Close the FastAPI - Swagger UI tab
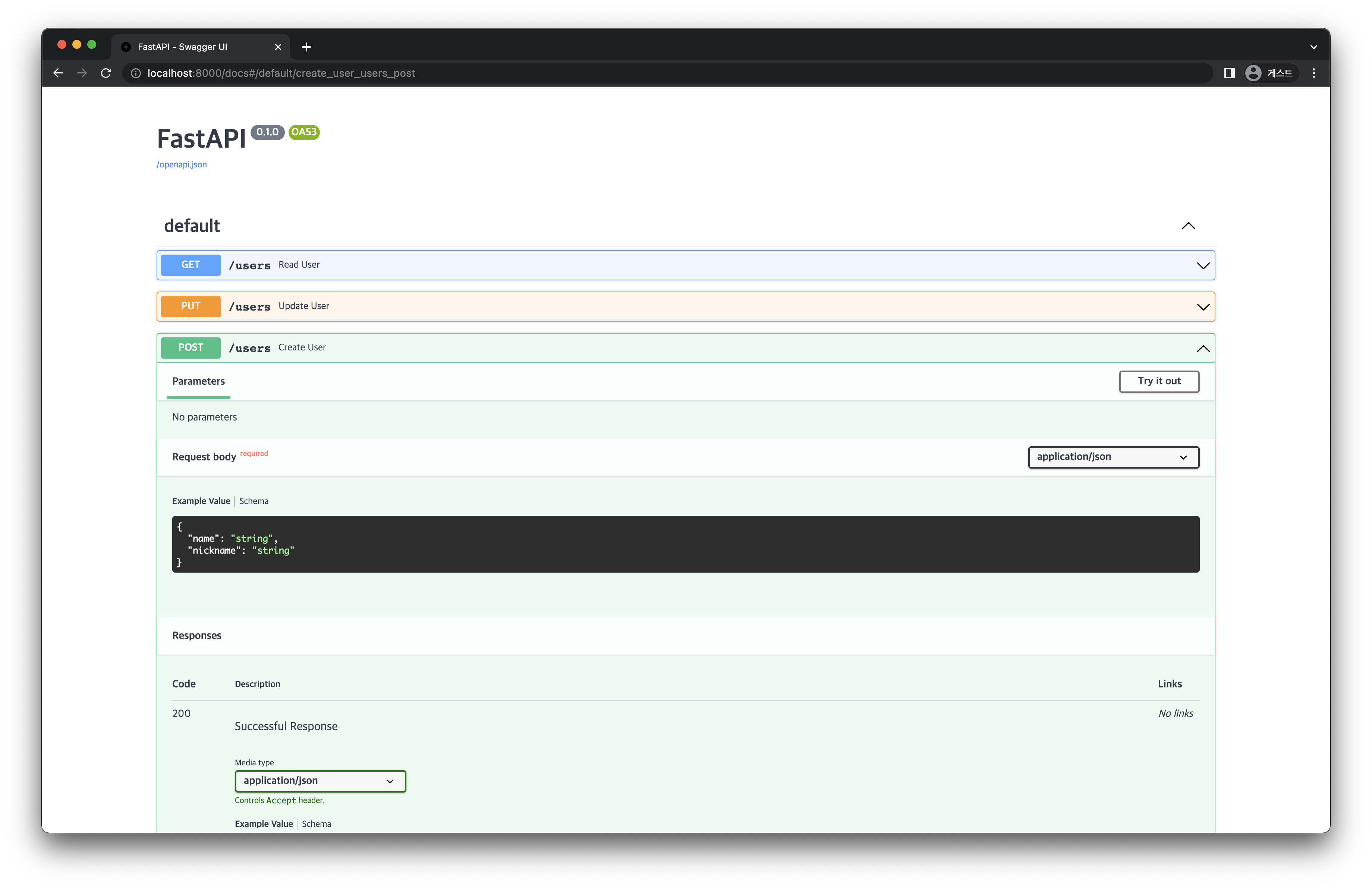Viewport: 1372px width, 888px height. [x=278, y=47]
